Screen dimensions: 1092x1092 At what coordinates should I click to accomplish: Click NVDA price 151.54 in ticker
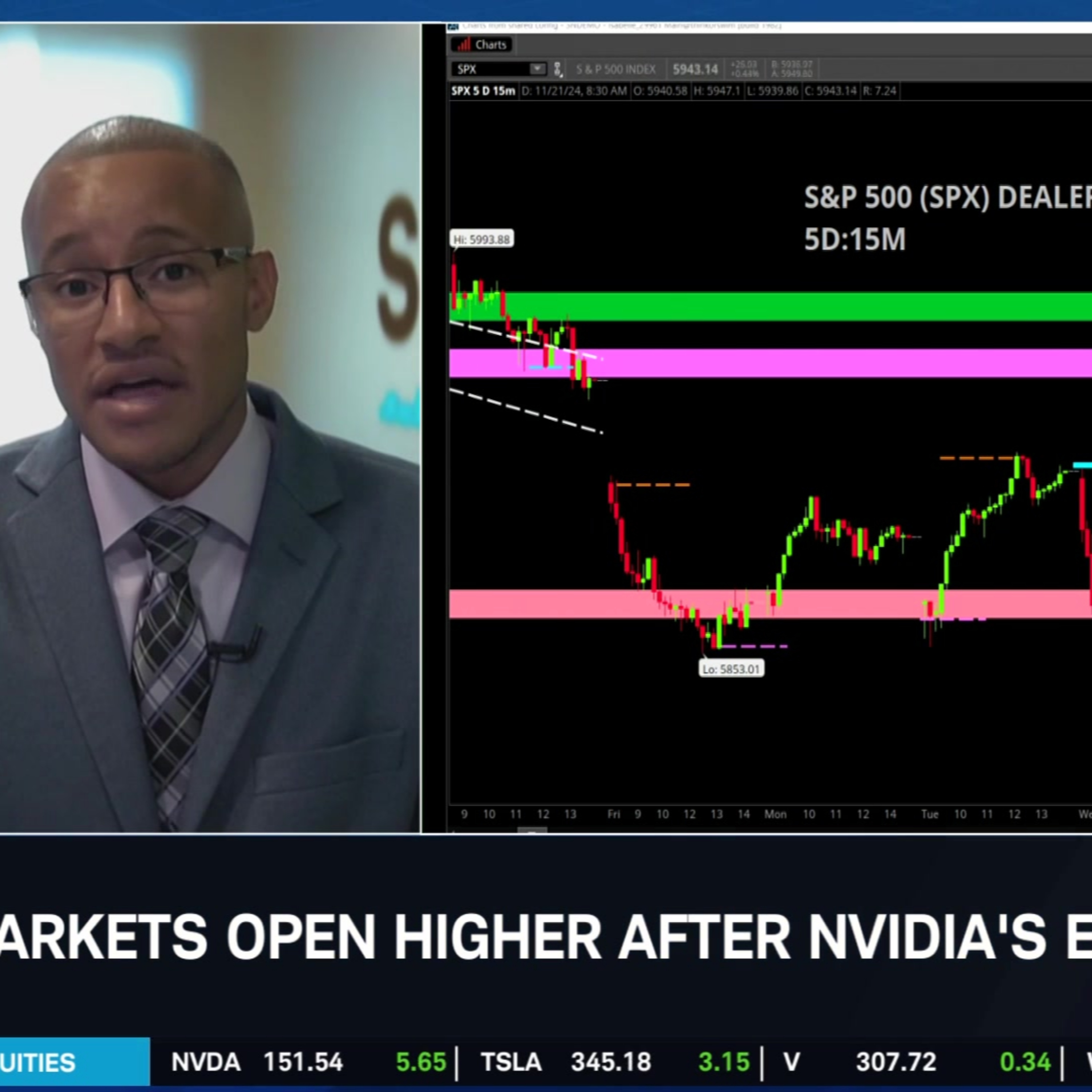coord(304,1062)
